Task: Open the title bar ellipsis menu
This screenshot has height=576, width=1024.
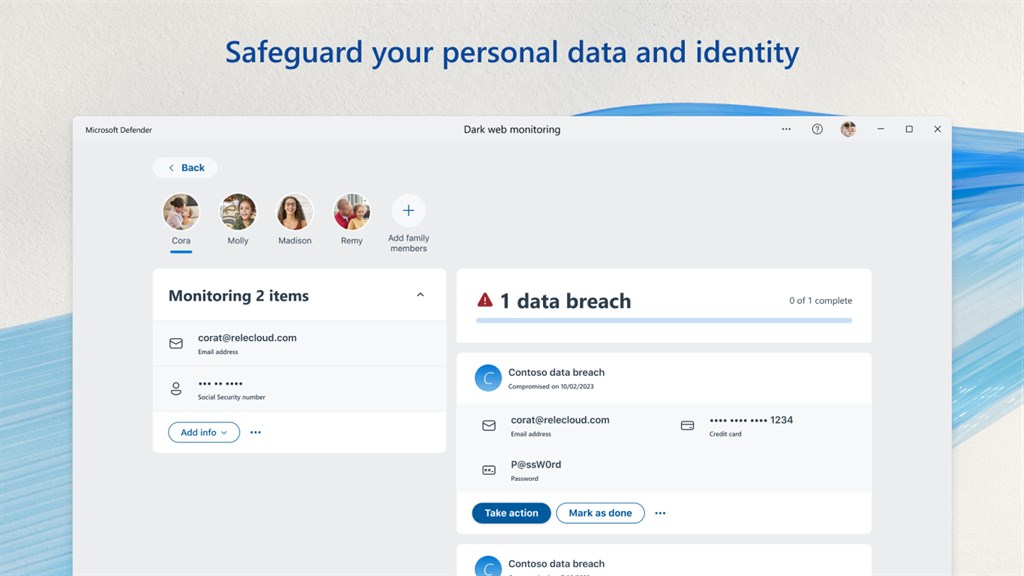Action: pos(786,129)
